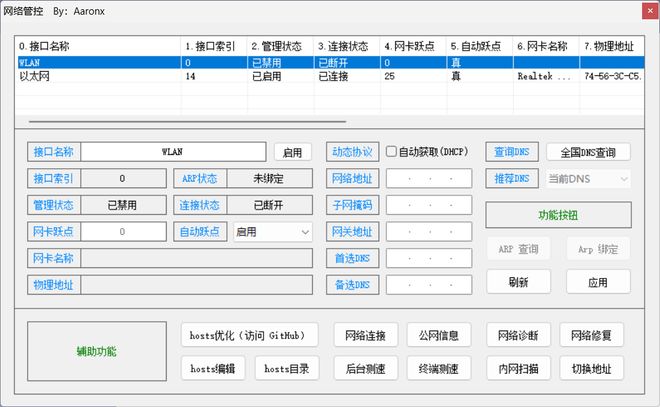Click the 动态协议 label button
The height and width of the screenshot is (407, 660).
(352, 152)
